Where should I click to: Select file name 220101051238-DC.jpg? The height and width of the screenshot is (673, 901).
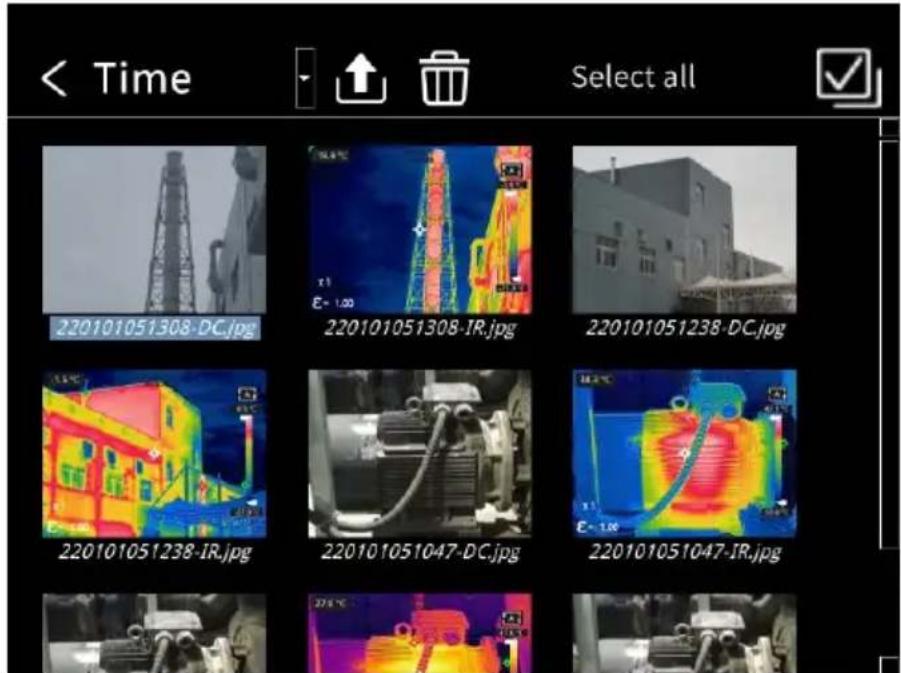tap(685, 328)
